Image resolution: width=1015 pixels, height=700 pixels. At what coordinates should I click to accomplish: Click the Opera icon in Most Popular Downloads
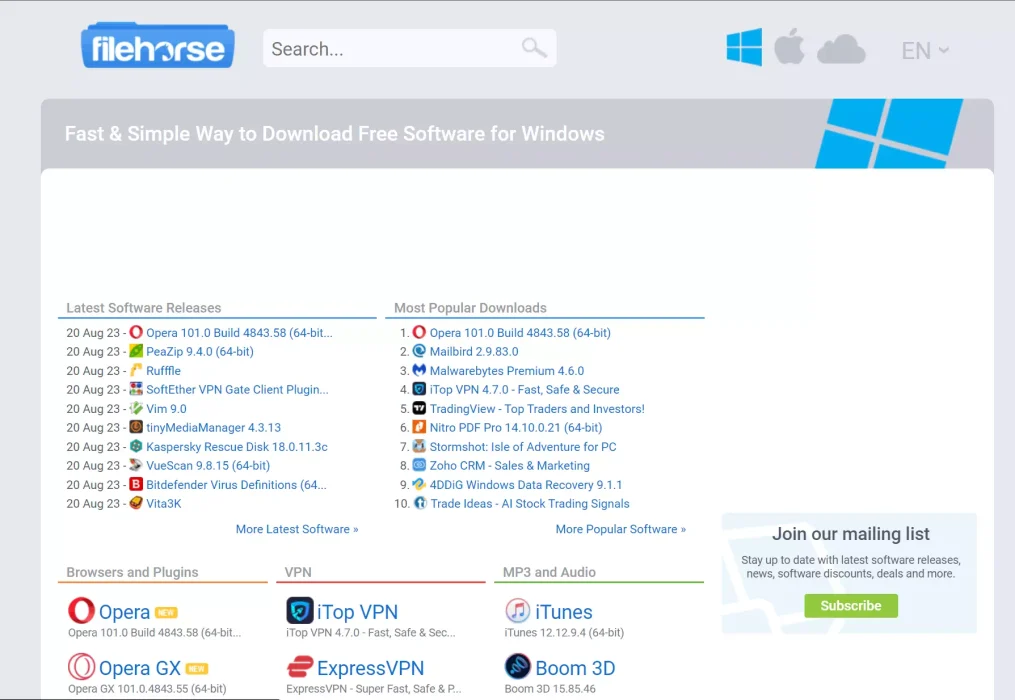pyautogui.click(x=419, y=332)
